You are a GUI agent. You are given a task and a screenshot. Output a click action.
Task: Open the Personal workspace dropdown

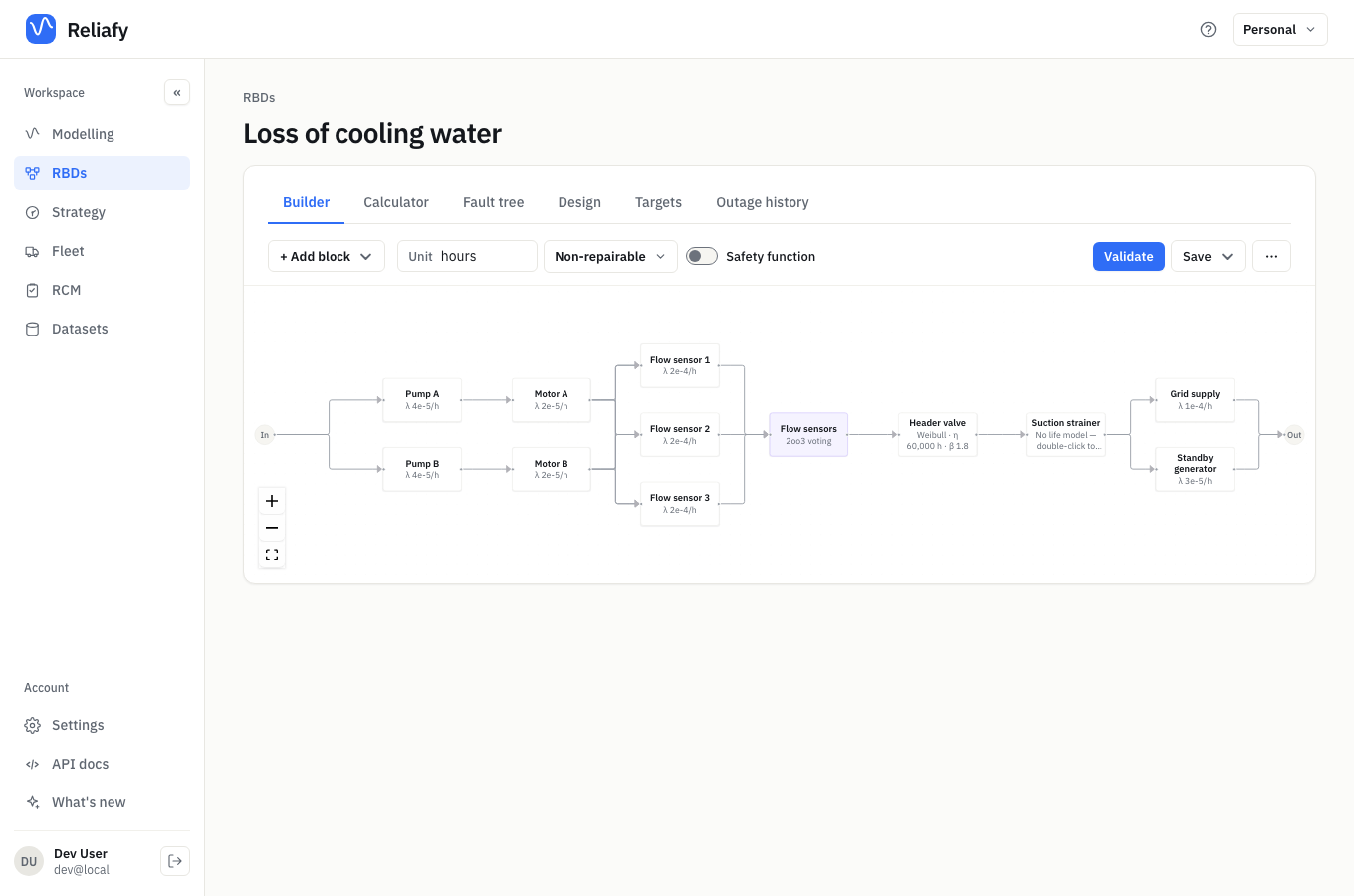(1279, 30)
